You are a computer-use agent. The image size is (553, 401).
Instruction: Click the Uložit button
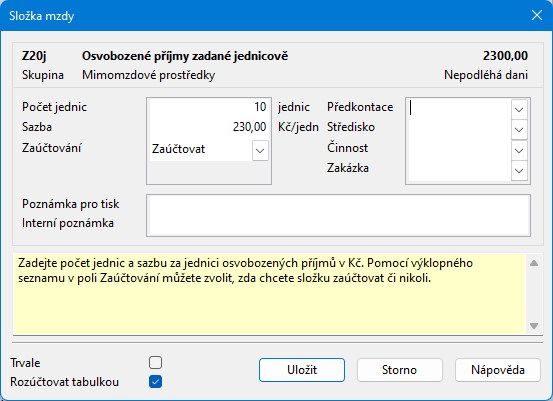point(302,370)
